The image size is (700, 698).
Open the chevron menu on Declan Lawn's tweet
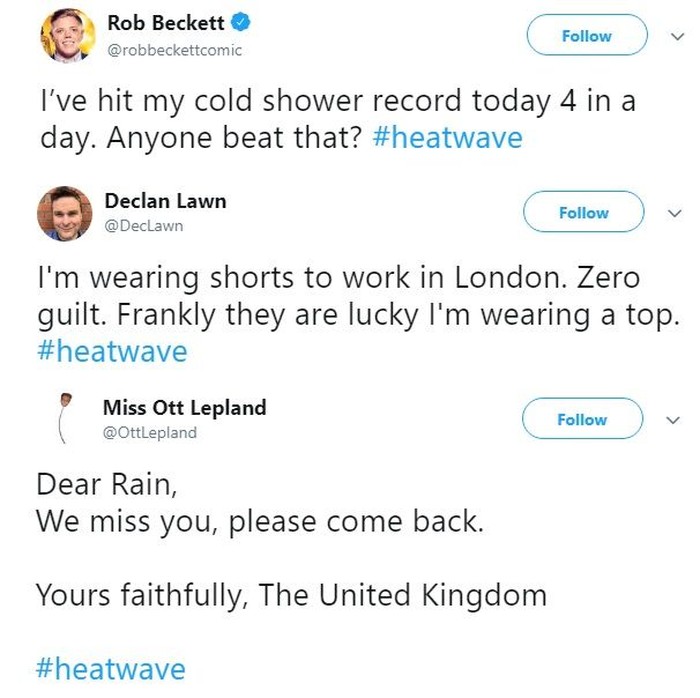click(674, 213)
